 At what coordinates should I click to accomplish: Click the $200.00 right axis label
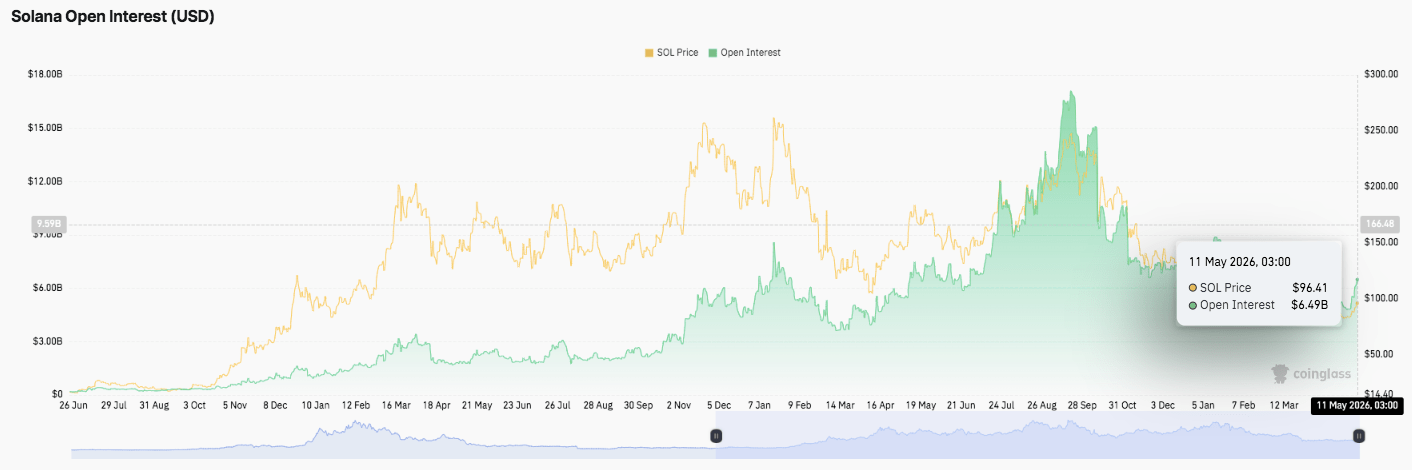point(1379,186)
